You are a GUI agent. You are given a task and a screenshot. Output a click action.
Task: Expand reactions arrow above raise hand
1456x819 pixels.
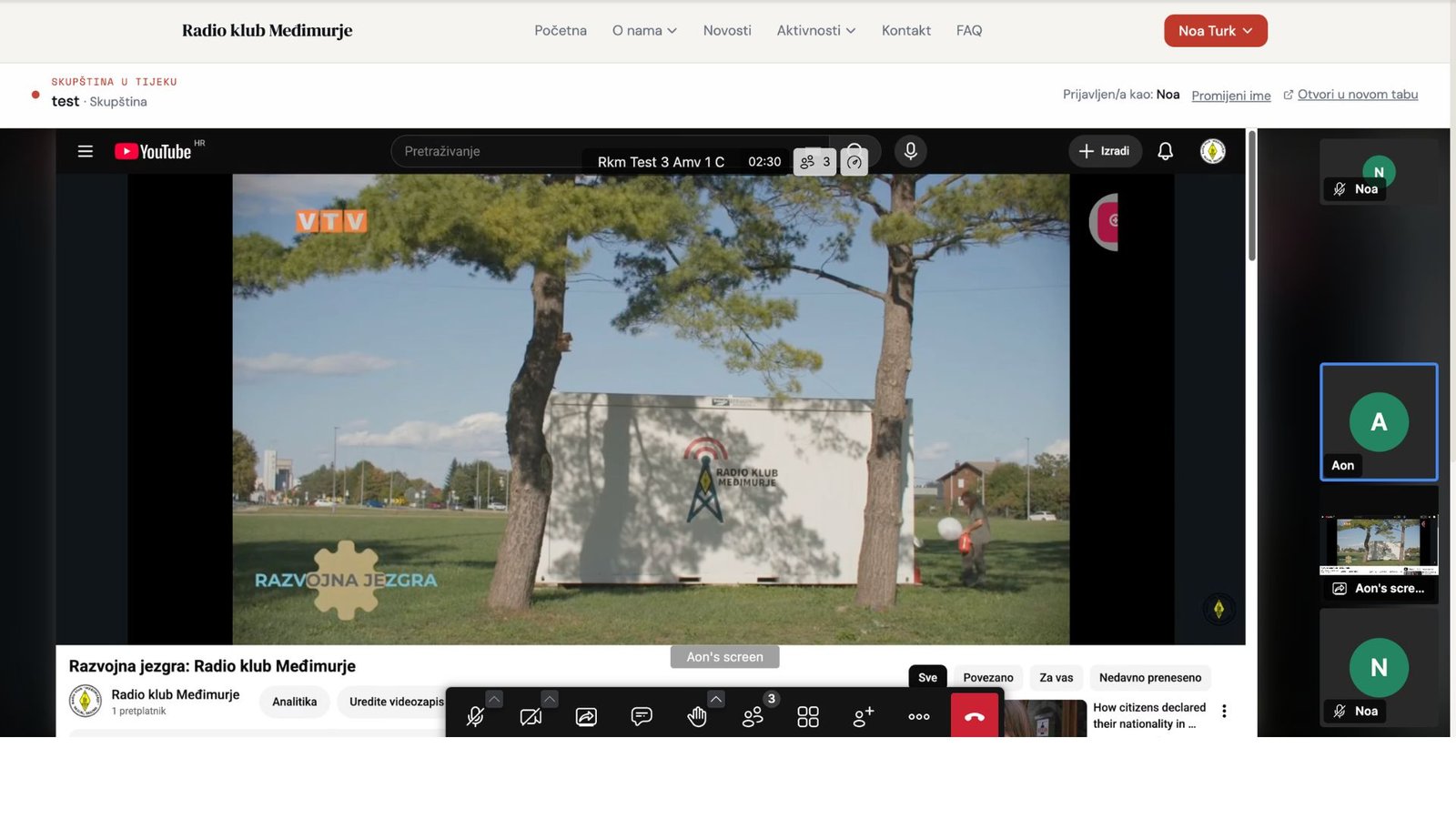[716, 699]
